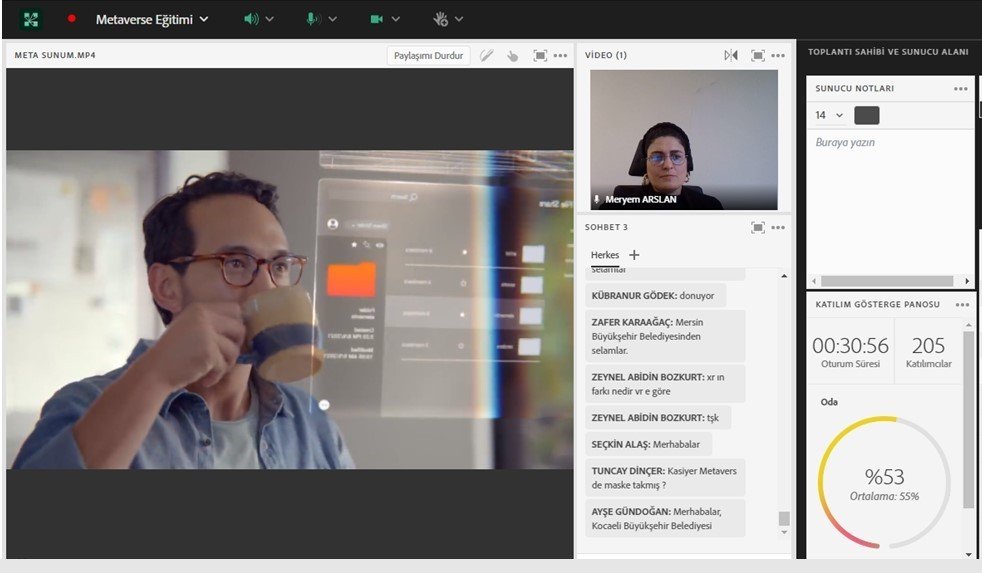Click ZEYNEL ABİDİN BOZKURT 'xr ın farkı' message
Screen dimensions: 982x573
665,384
